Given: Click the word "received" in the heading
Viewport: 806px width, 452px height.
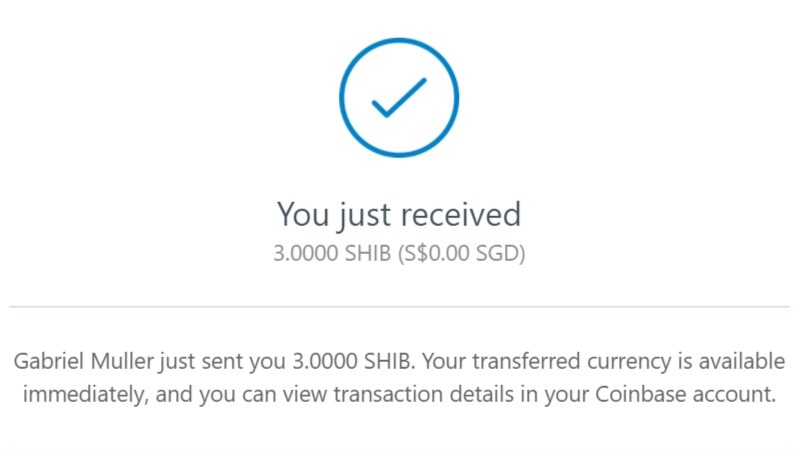Looking at the screenshot, I should click(x=460, y=214).
